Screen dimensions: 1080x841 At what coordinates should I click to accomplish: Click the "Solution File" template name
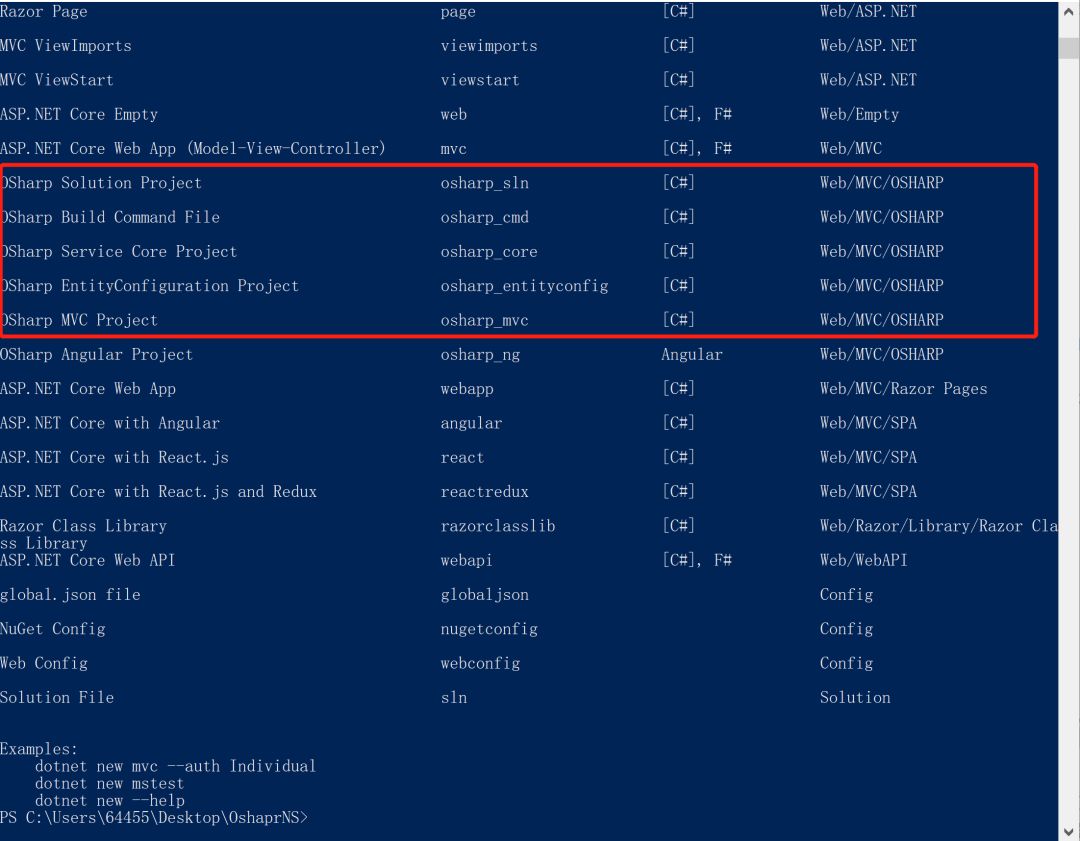click(x=57, y=698)
